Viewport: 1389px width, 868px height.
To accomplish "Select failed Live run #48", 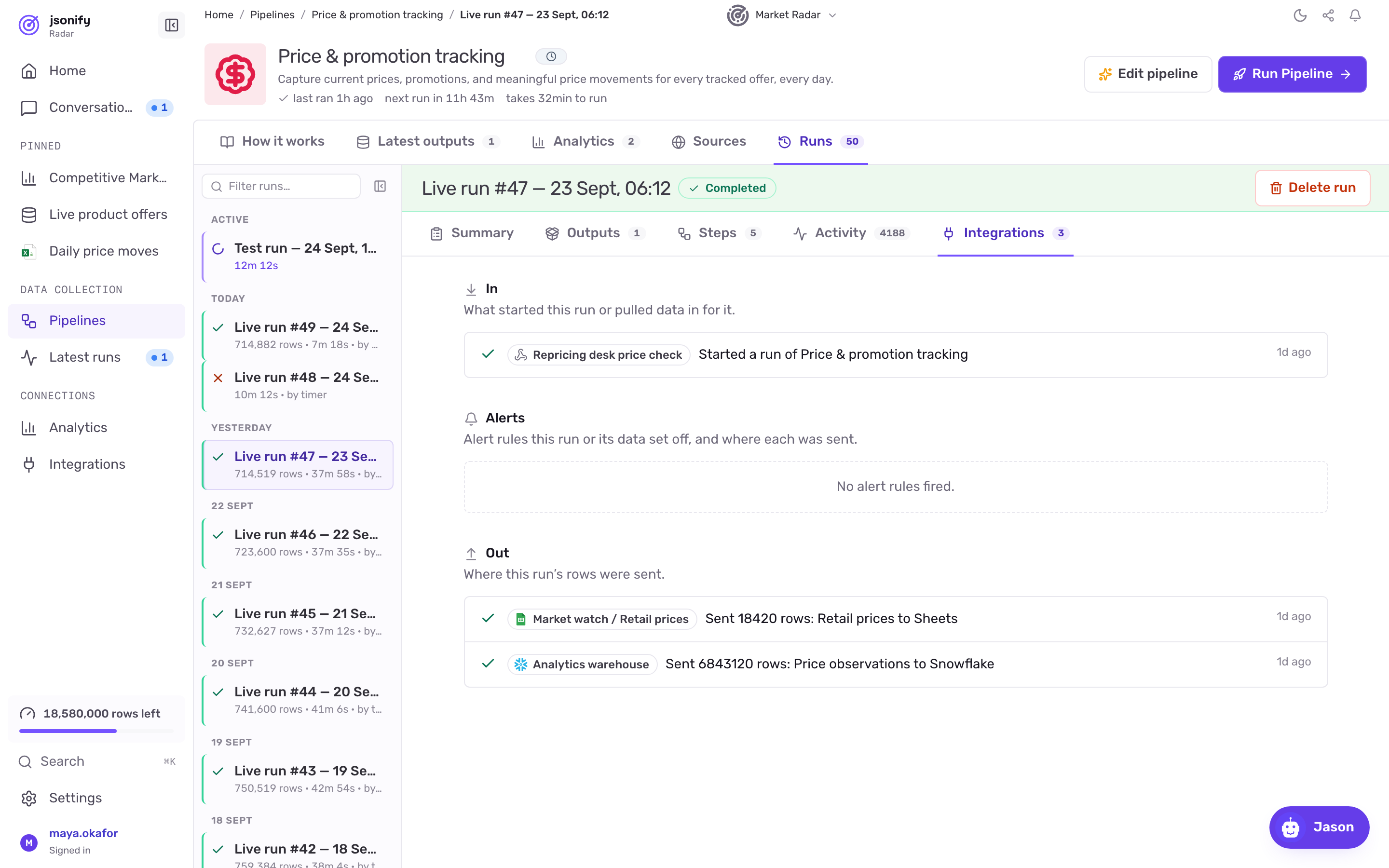I will pyautogui.click(x=297, y=386).
